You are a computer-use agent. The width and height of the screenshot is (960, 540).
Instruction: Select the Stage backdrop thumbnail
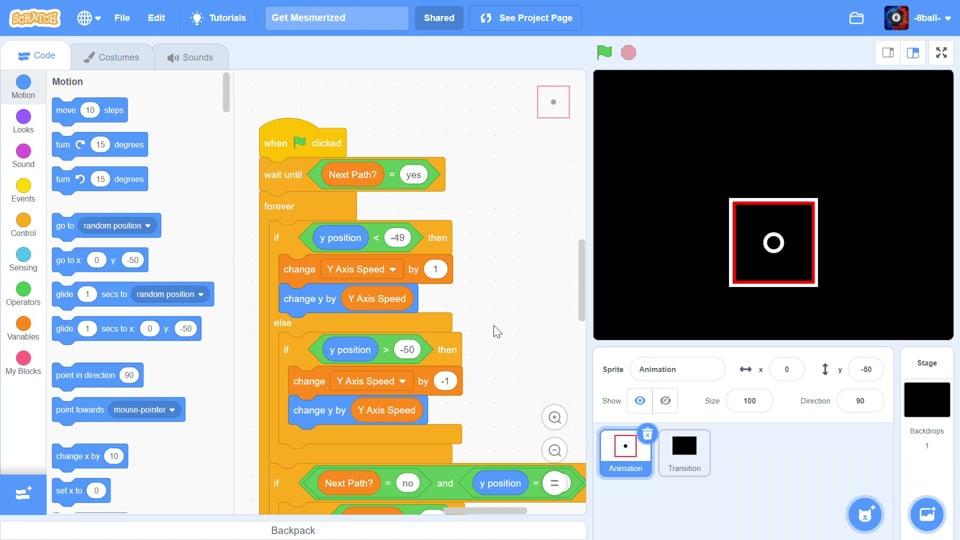pyautogui.click(x=926, y=399)
